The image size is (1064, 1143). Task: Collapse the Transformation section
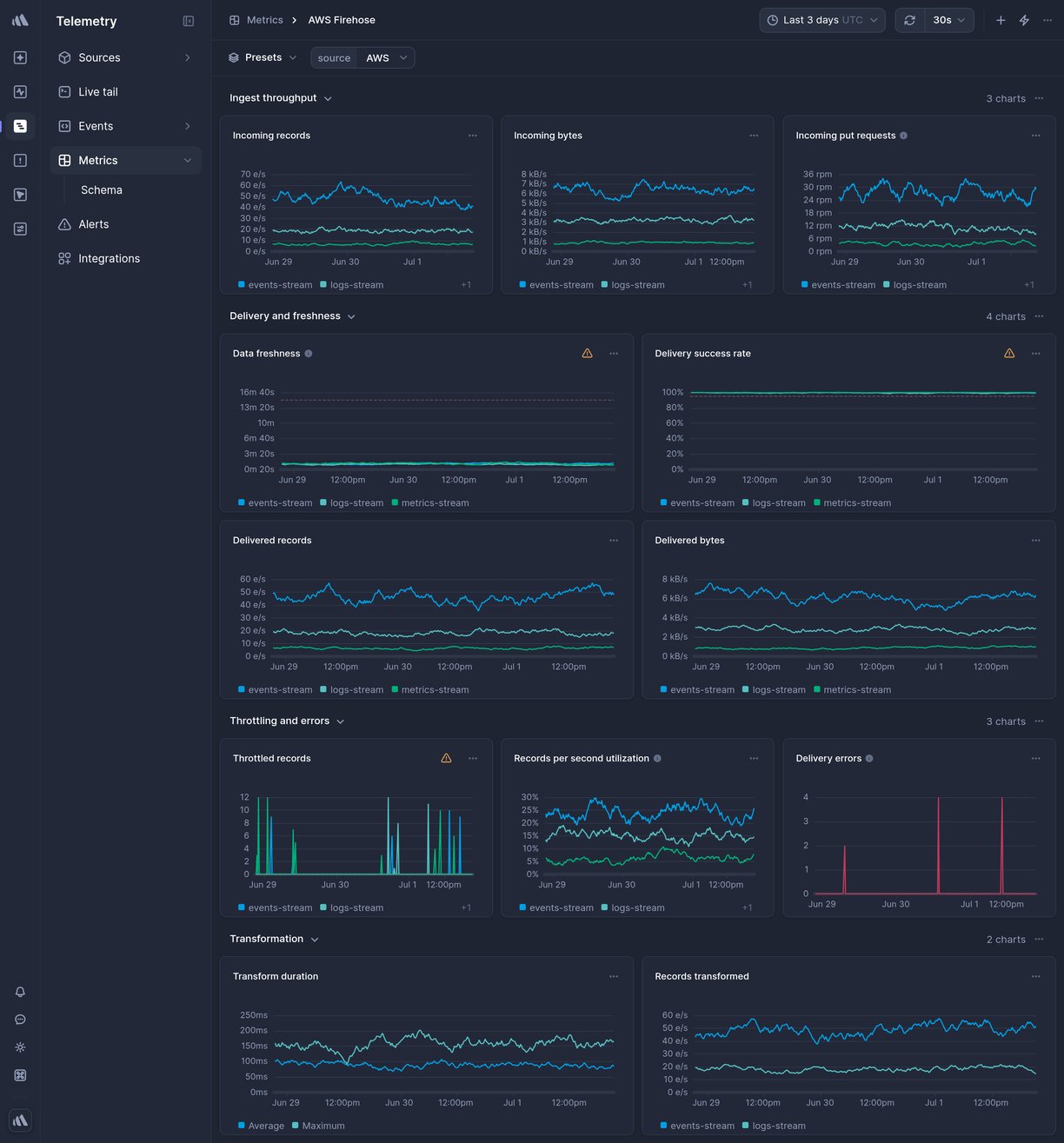point(274,940)
